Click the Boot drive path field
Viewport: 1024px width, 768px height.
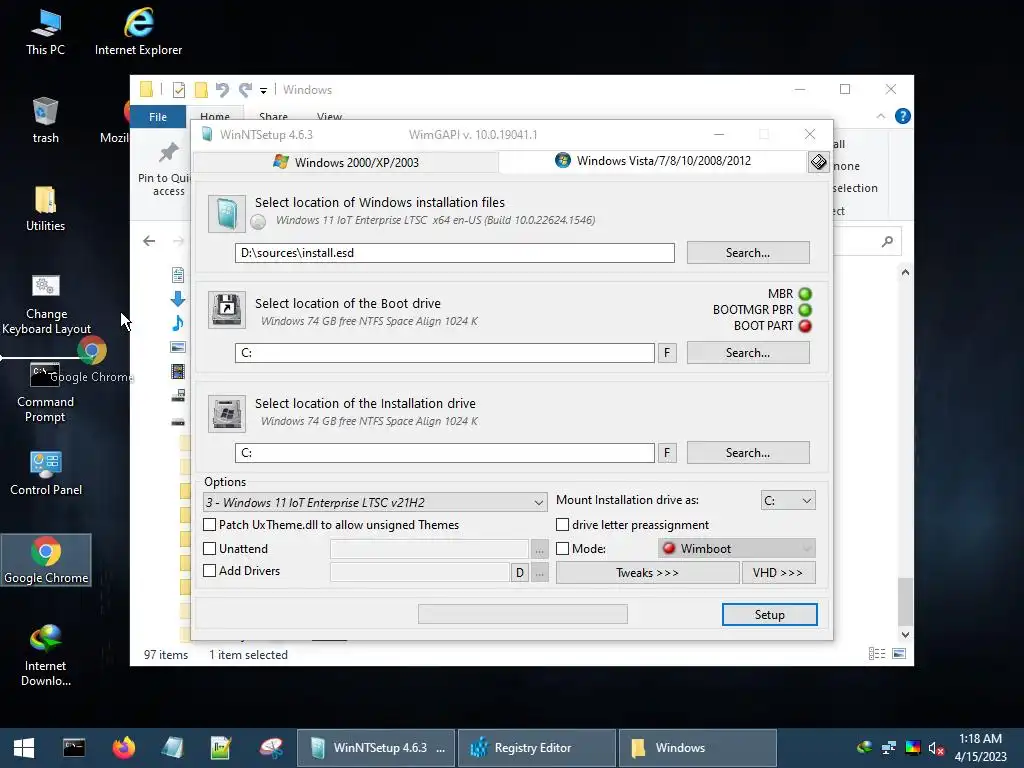[445, 353]
